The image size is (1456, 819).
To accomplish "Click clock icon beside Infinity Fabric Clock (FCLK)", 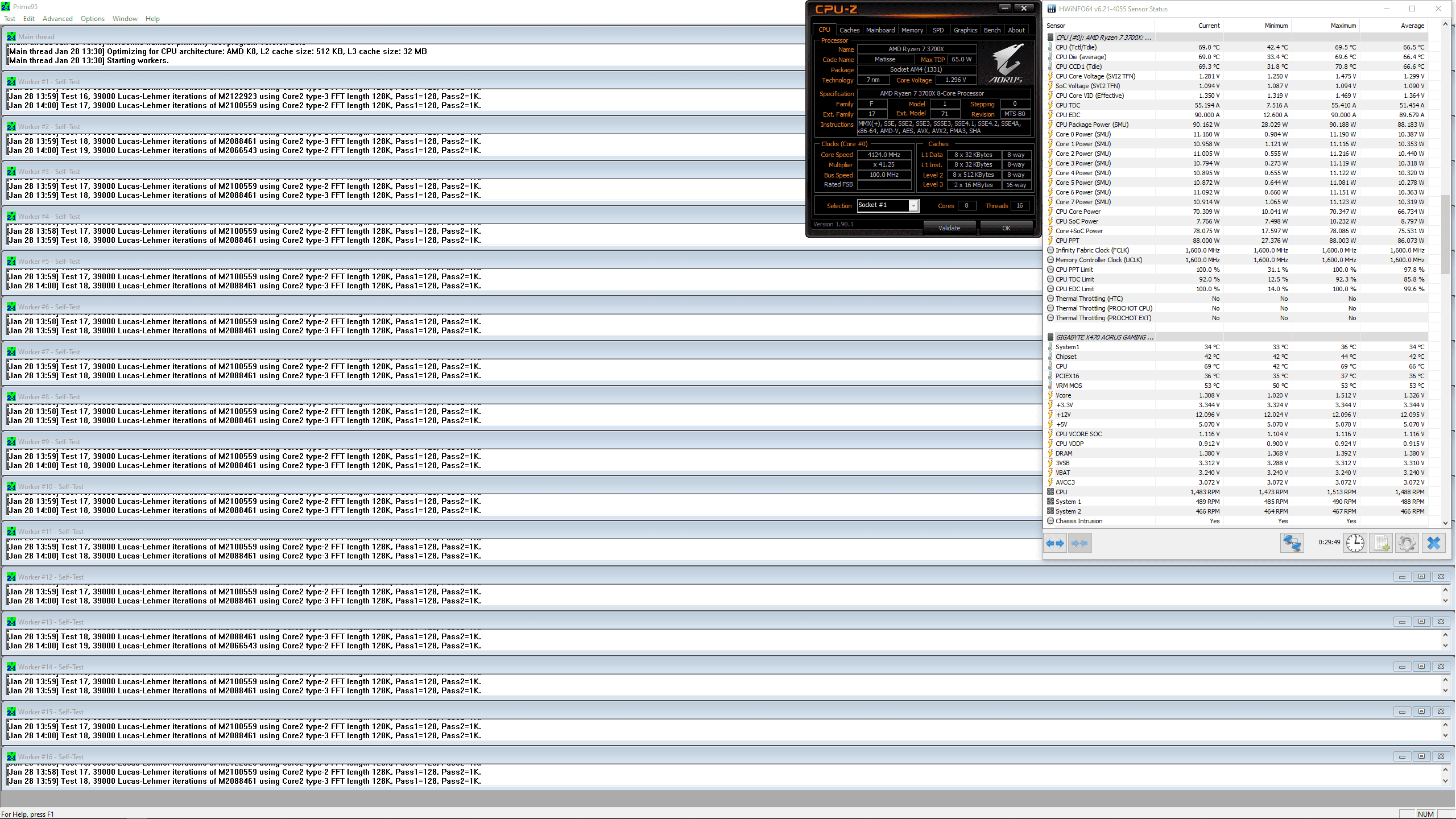I will coord(1050,250).
